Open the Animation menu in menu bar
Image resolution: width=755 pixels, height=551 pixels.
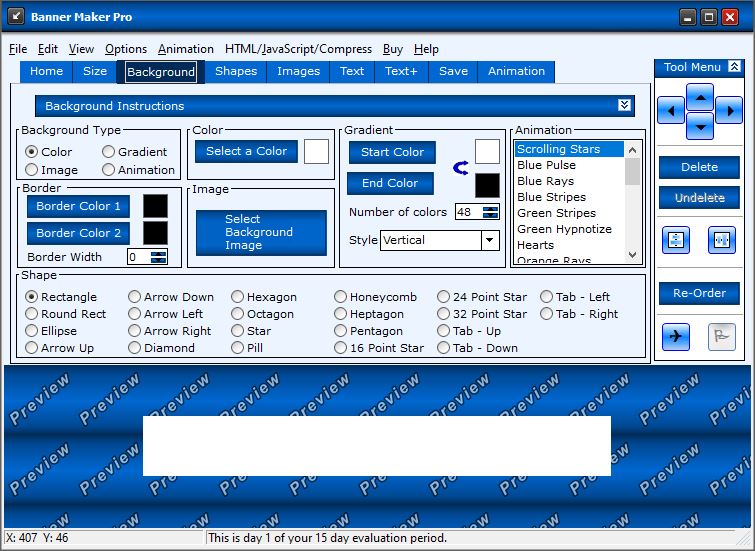185,49
